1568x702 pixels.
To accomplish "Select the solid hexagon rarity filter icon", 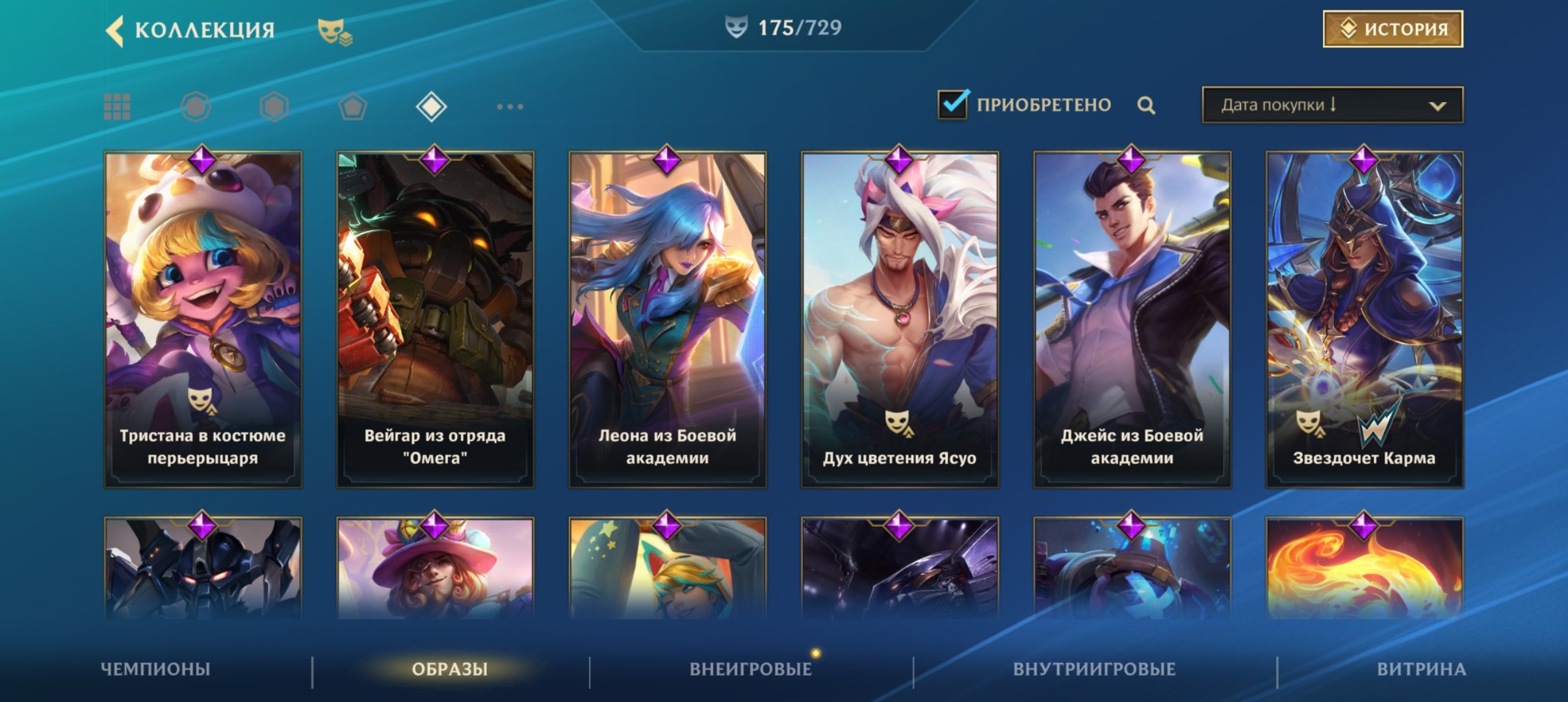I will [274, 107].
